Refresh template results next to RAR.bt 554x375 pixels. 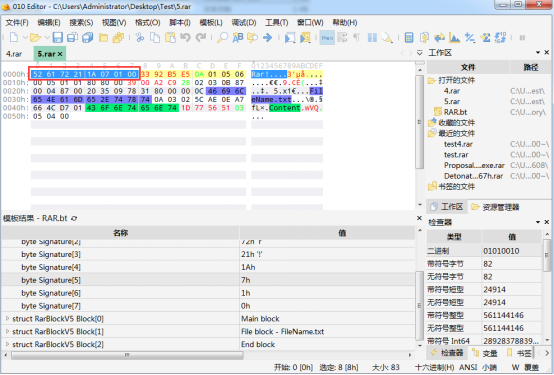point(74,218)
